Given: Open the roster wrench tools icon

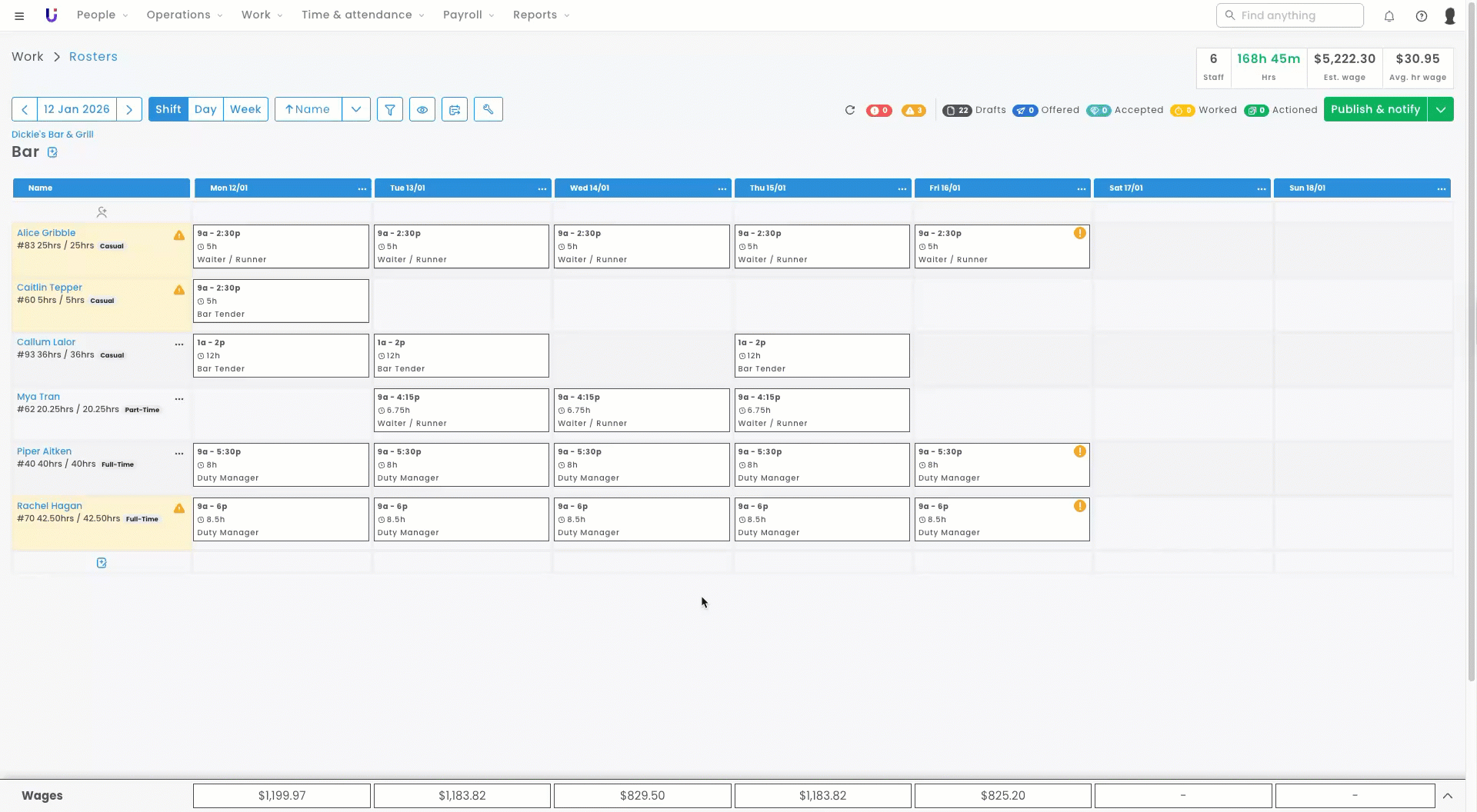Looking at the screenshot, I should tap(488, 109).
